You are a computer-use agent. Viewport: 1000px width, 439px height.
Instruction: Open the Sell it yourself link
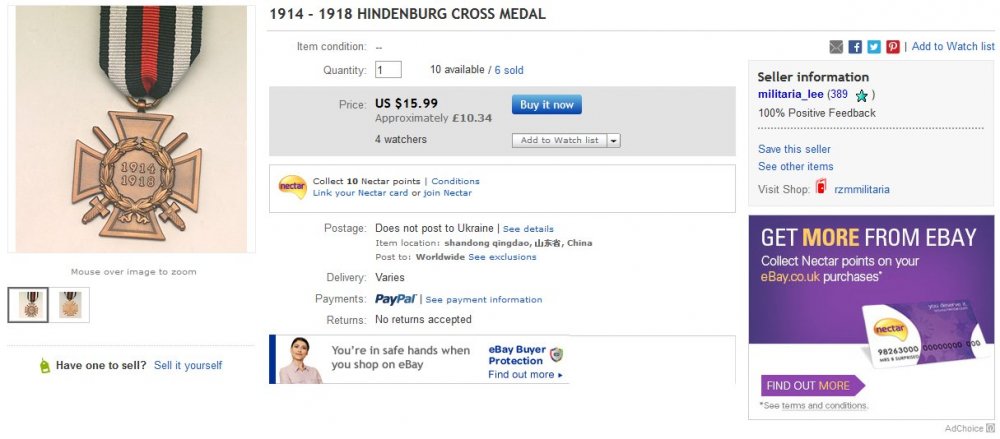click(x=188, y=366)
